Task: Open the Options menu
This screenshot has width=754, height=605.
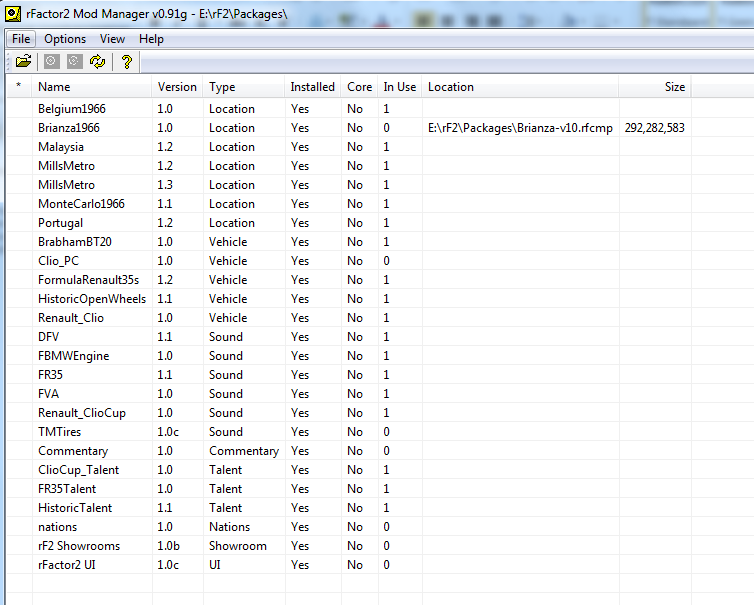Action: tap(65, 39)
